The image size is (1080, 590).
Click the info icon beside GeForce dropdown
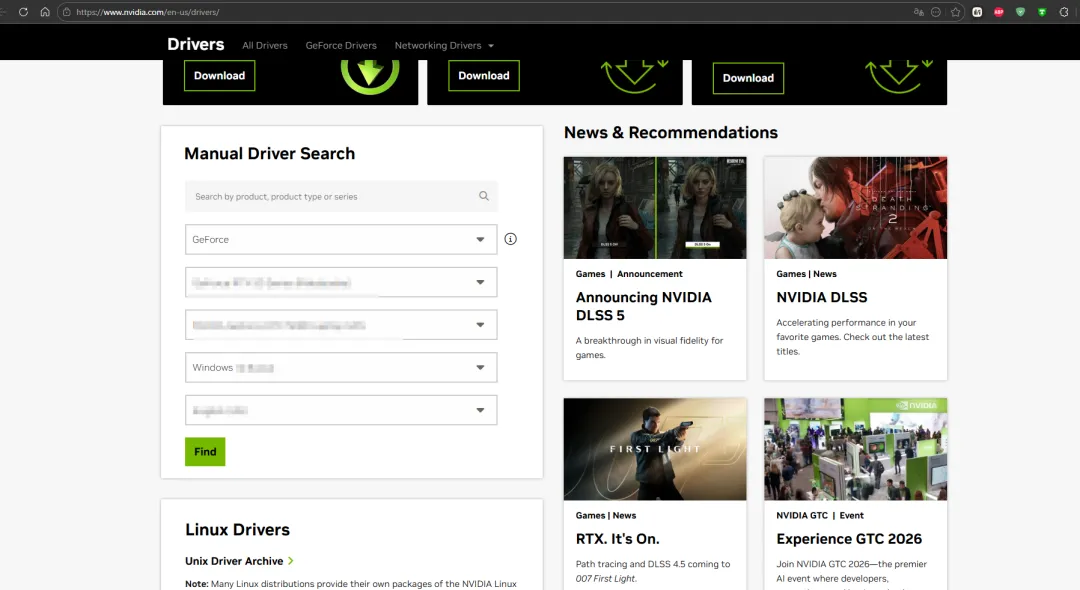[510, 239]
